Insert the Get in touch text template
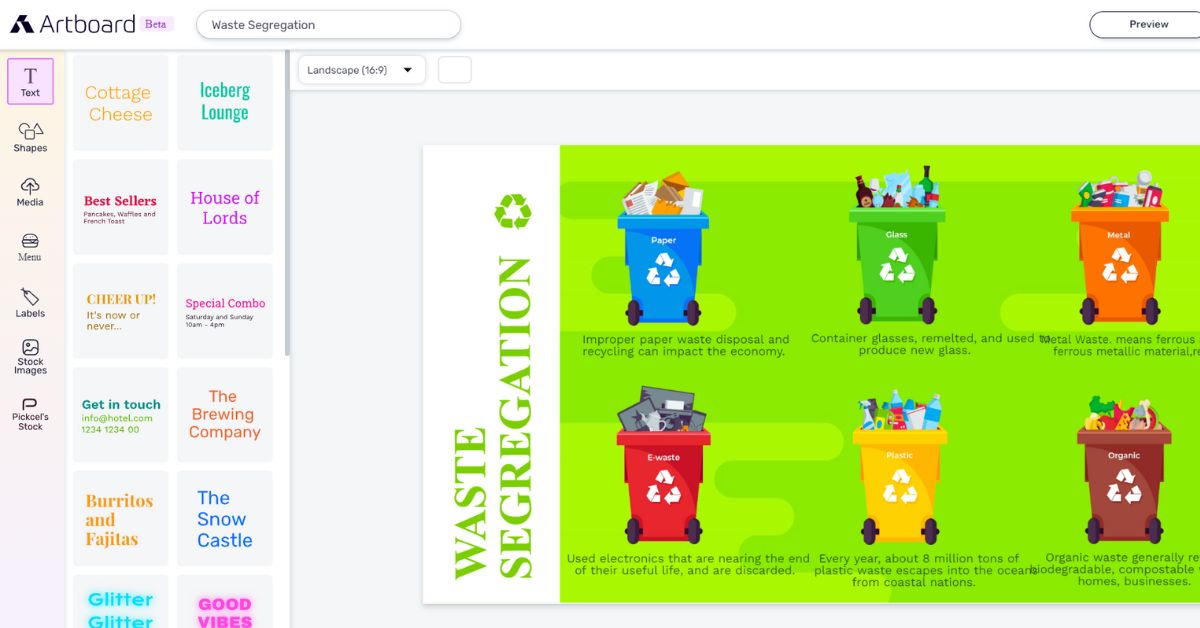The height and width of the screenshot is (628, 1200). (x=121, y=415)
